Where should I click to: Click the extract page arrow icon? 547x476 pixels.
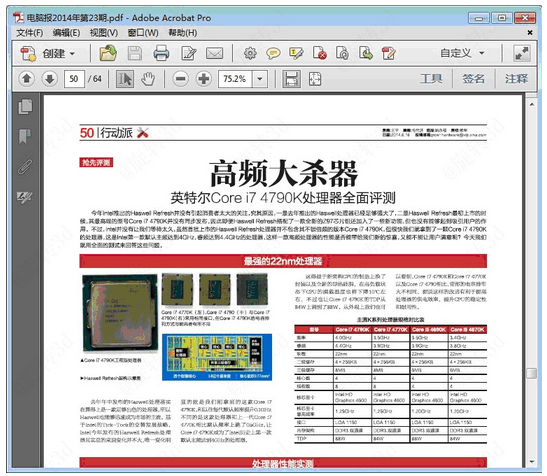coord(366,53)
